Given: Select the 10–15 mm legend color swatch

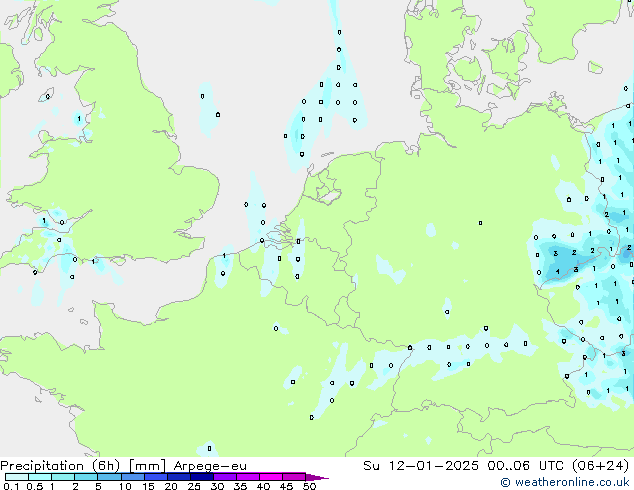Looking at the screenshot, I should tap(133, 477).
